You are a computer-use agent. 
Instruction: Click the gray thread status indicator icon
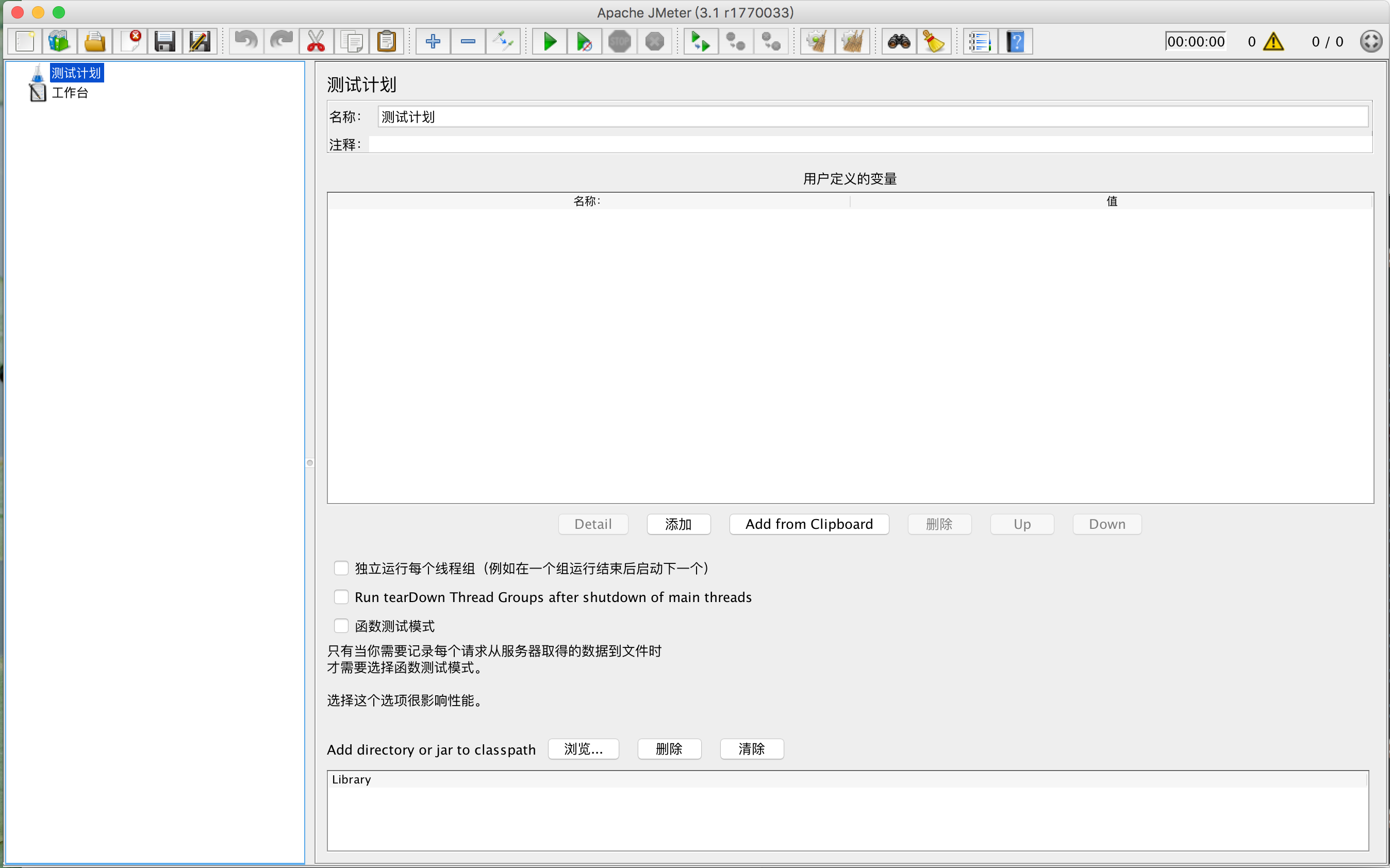coord(1370,41)
